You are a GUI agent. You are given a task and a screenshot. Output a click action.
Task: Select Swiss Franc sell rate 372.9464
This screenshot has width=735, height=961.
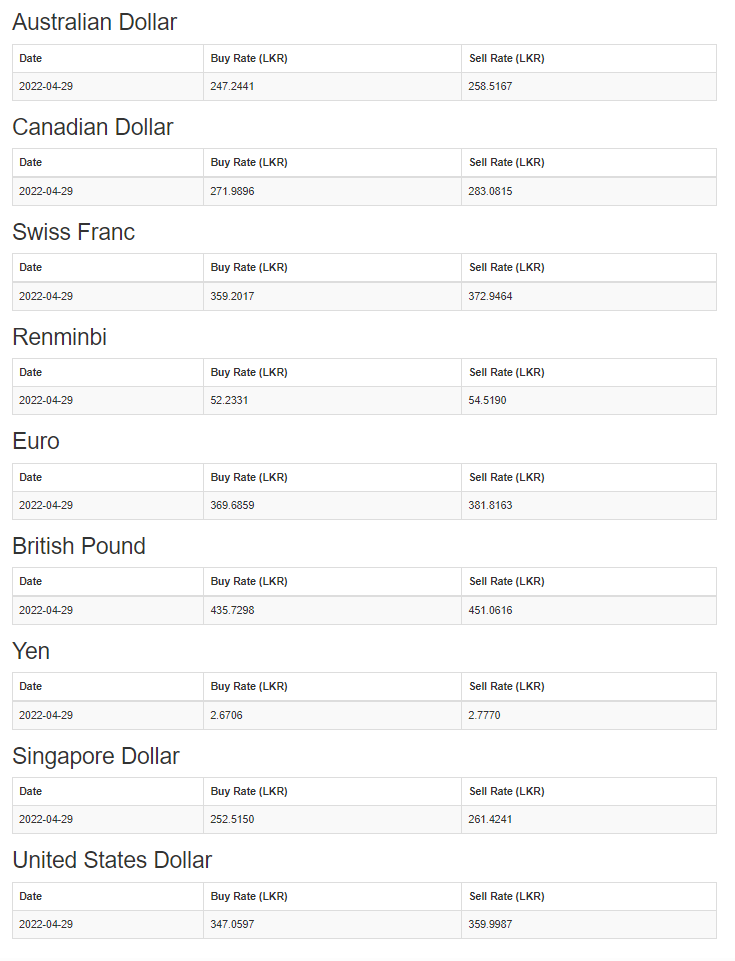(490, 296)
